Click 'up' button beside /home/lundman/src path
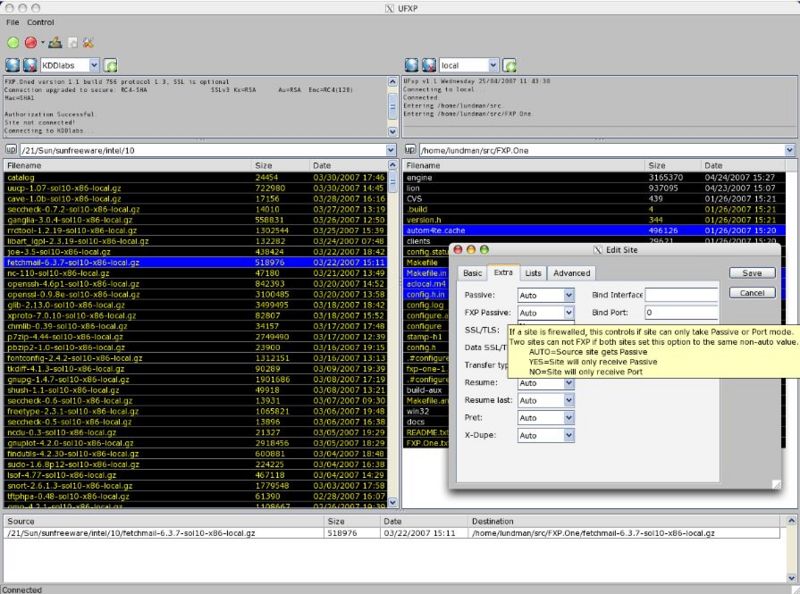800x594 pixels. coord(410,150)
